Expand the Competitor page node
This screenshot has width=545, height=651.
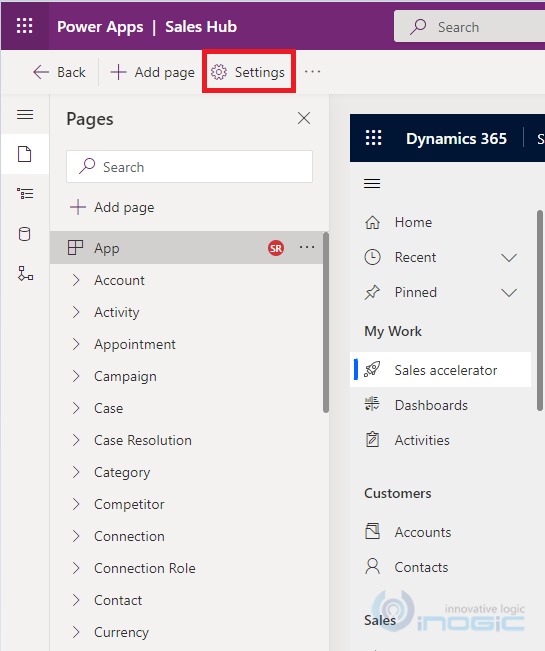(x=76, y=504)
